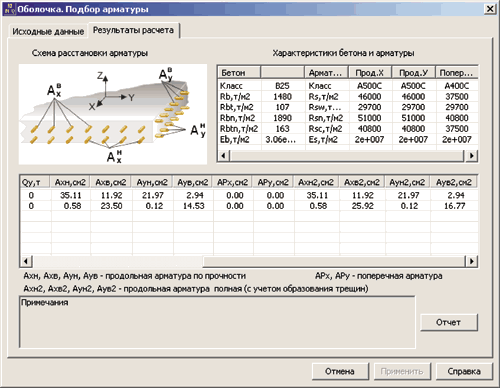
Task: Select the Результаты расчета tab
Action: 133,30
